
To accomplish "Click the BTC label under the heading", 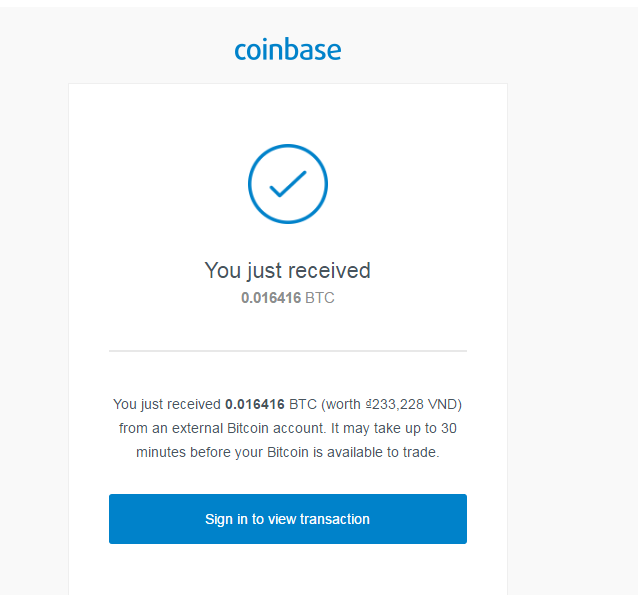I will click(x=320, y=298).
